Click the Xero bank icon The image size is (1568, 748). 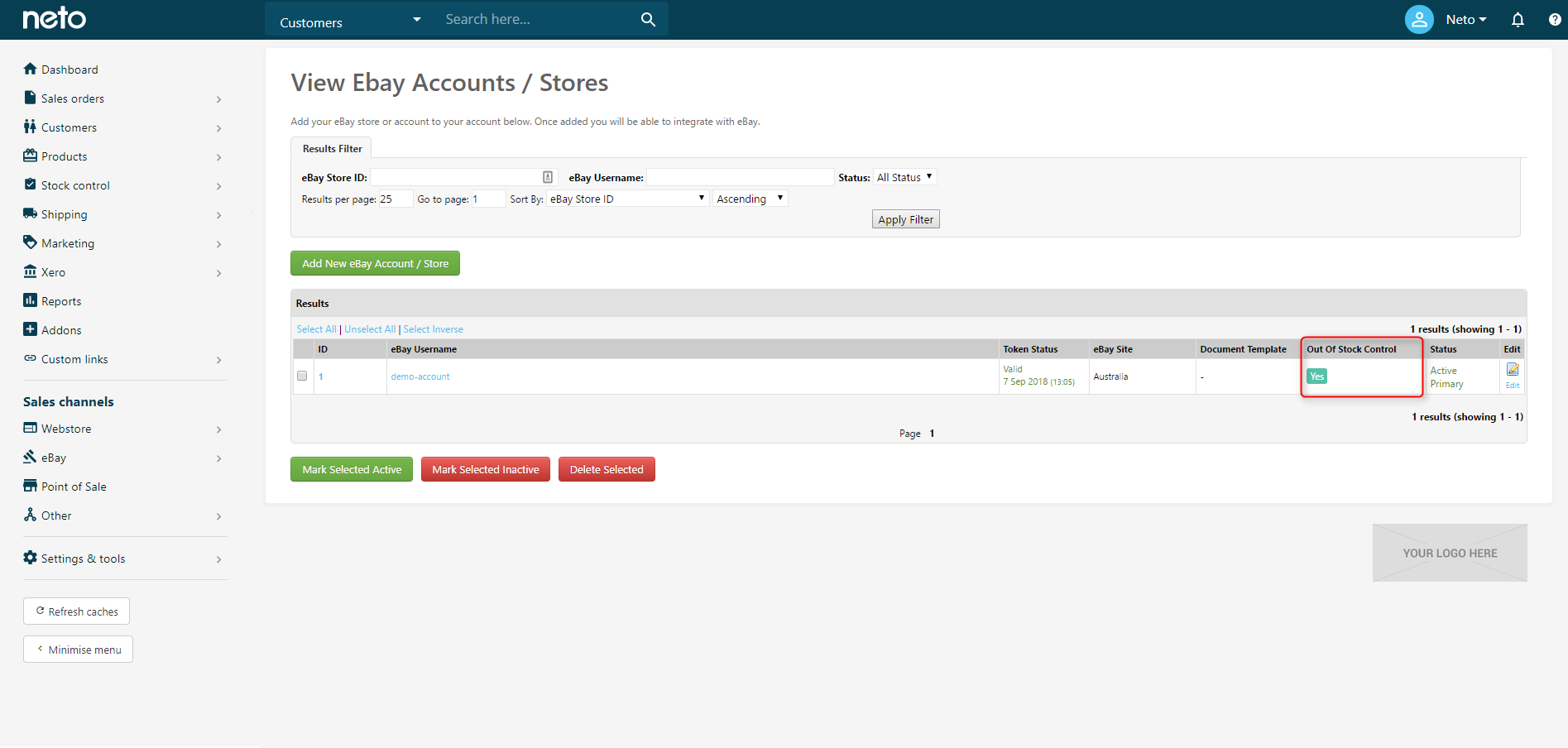point(31,271)
